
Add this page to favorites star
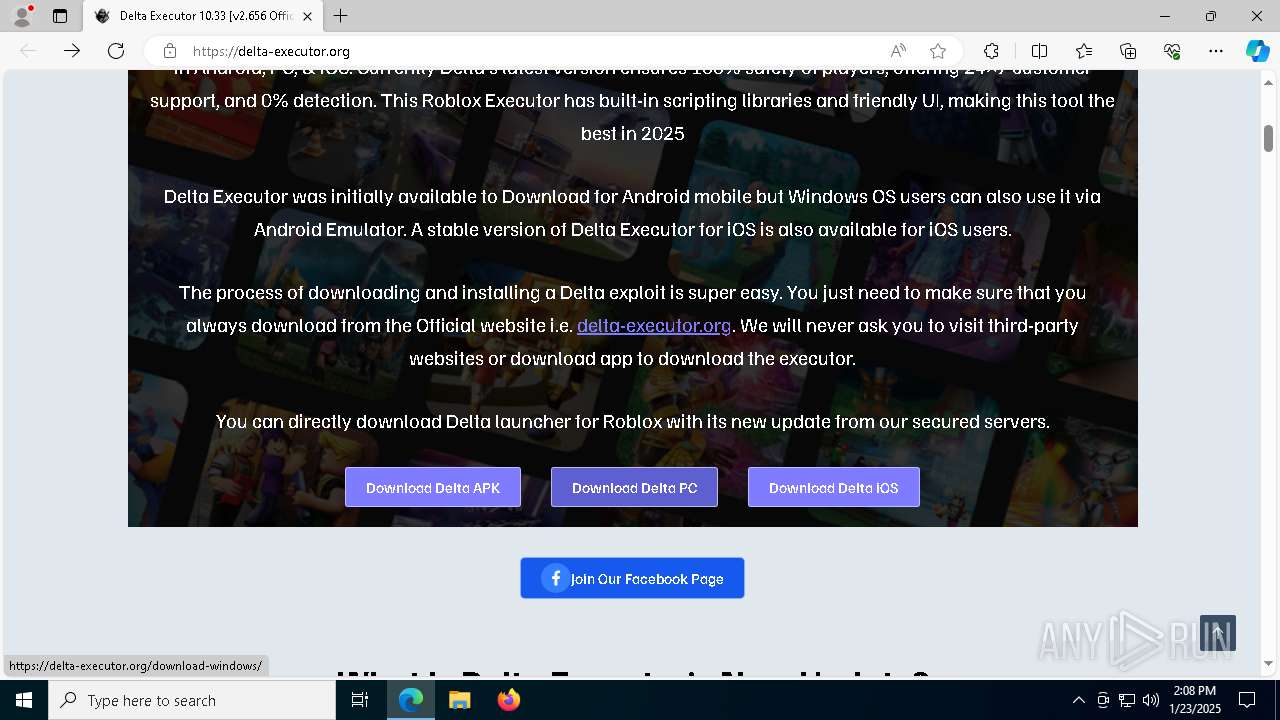click(937, 51)
